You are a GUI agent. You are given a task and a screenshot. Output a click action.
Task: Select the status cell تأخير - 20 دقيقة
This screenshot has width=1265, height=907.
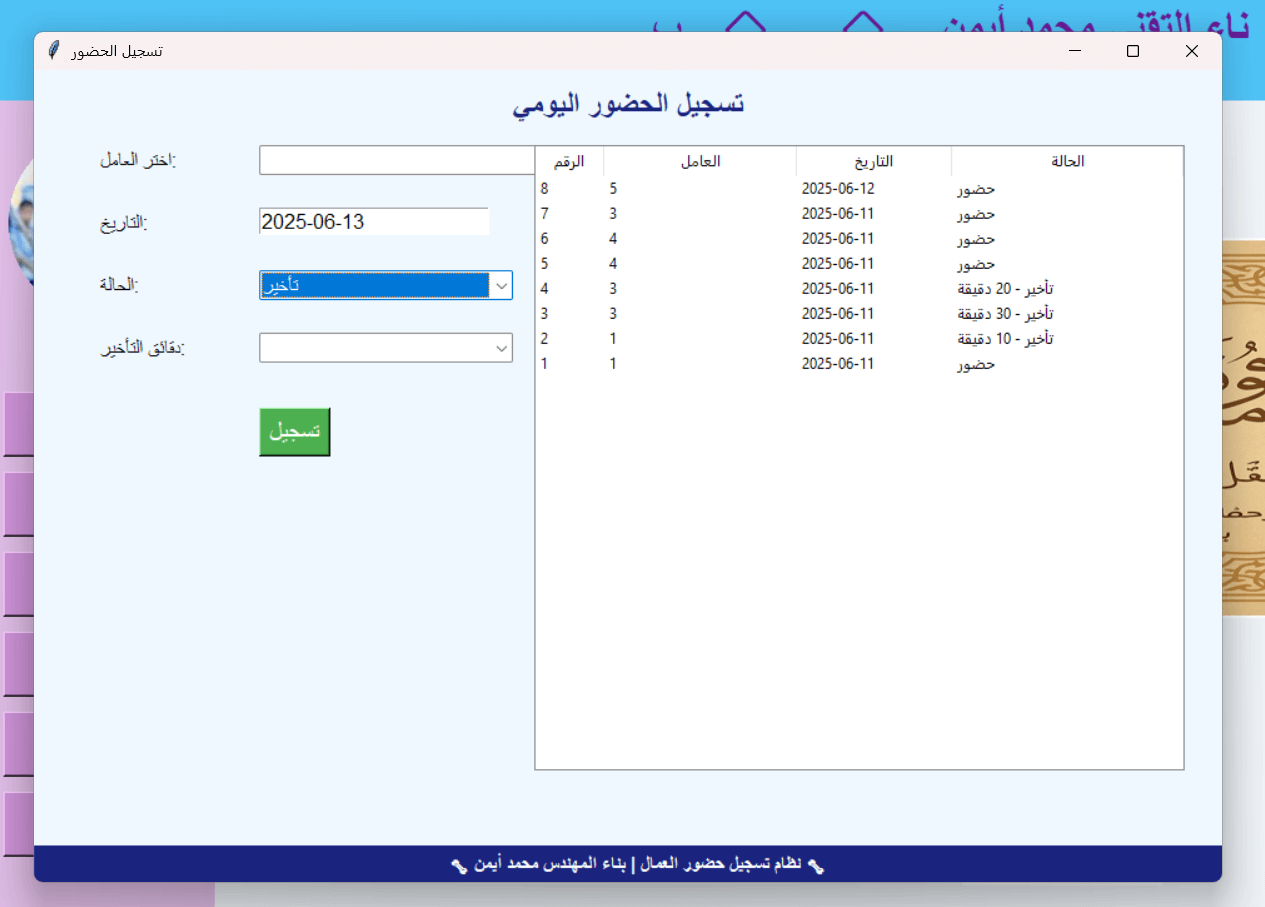(x=1005, y=288)
